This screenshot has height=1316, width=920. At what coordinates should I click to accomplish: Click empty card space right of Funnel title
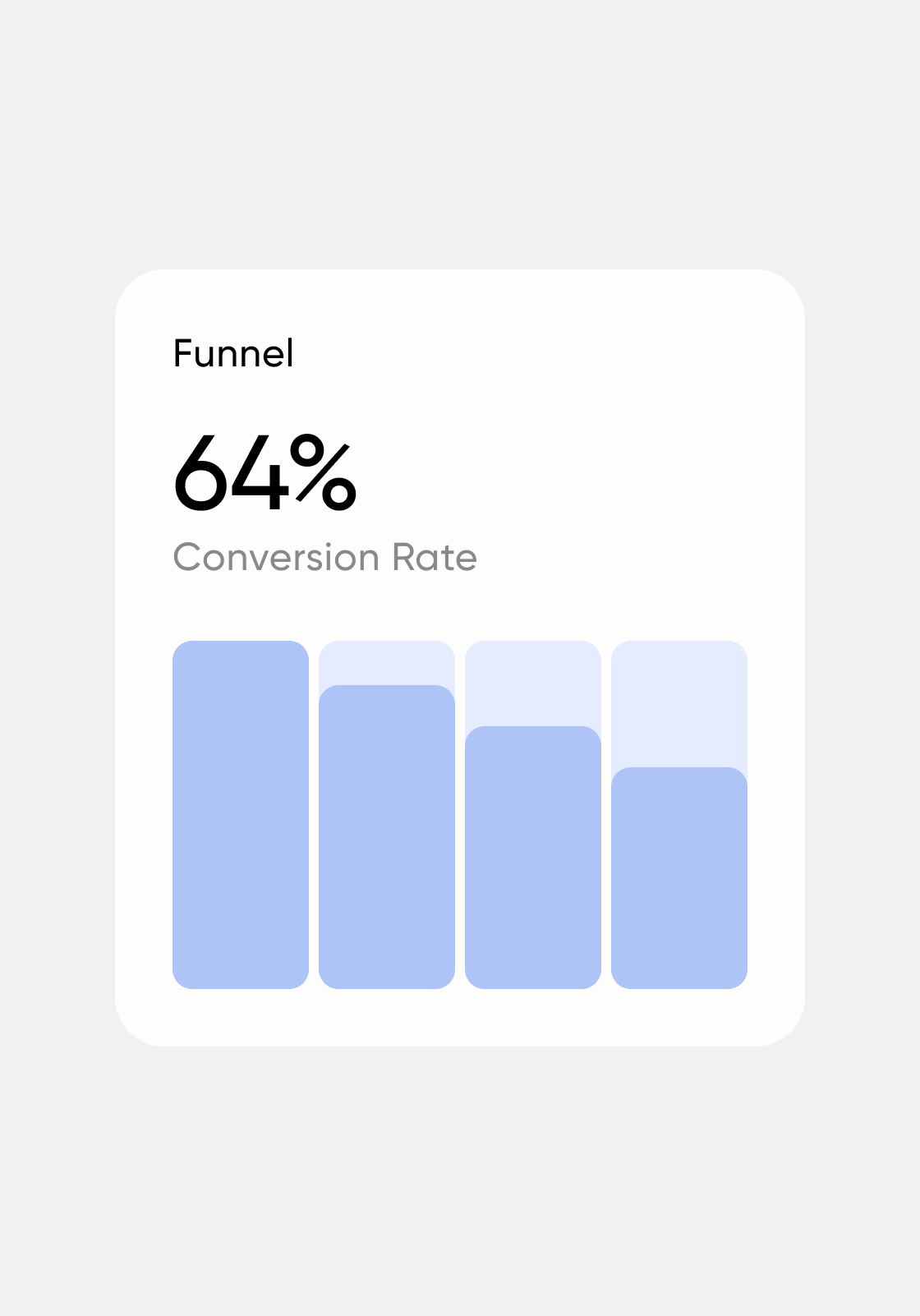coord(534,354)
